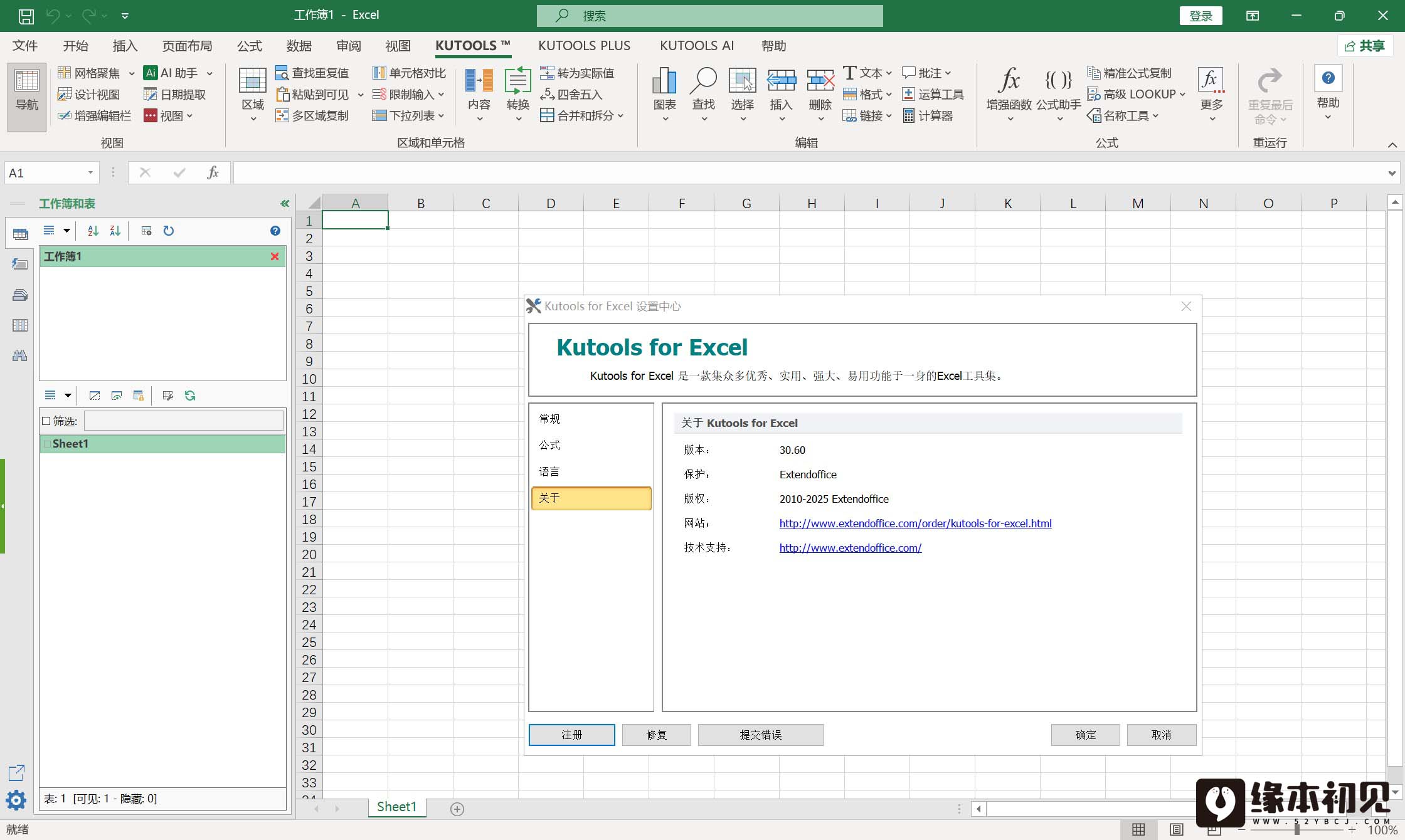Viewport: 1405px width, 840px height.
Task: Expand the formula bar chevron
Action: tap(1392, 173)
